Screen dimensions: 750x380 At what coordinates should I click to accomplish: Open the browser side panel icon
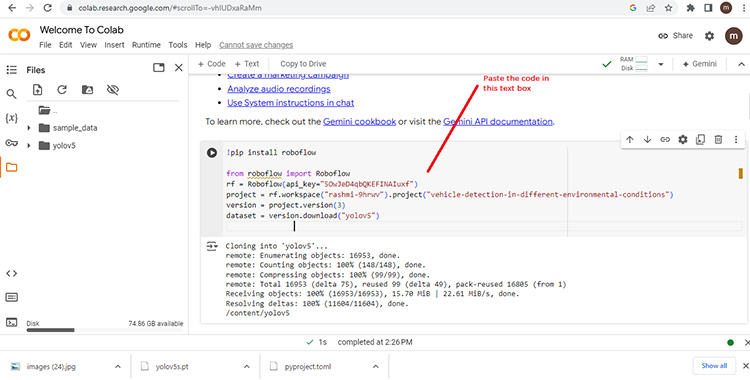click(x=708, y=8)
